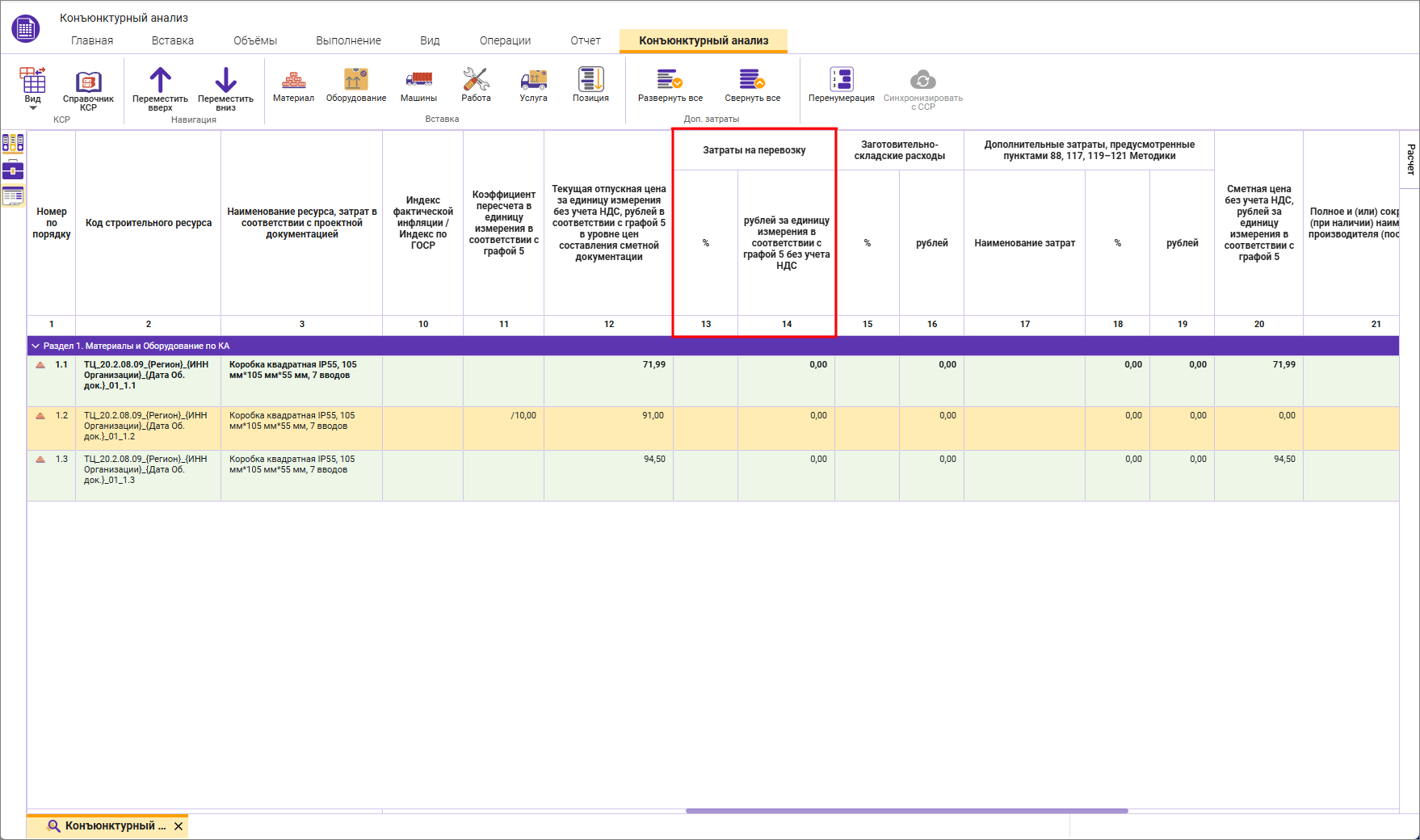Screen dimensions: 1420x840
Task: Insert a Материал resource
Action: pyautogui.click(x=293, y=85)
